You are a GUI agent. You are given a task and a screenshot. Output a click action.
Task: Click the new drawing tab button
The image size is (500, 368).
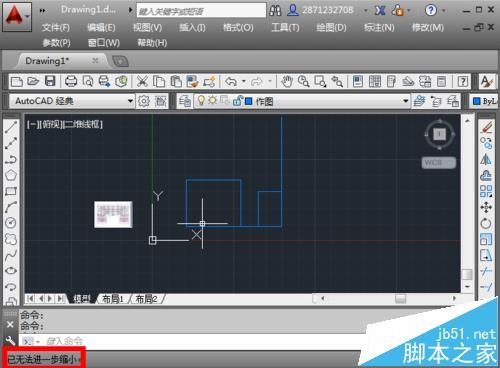coord(120,61)
